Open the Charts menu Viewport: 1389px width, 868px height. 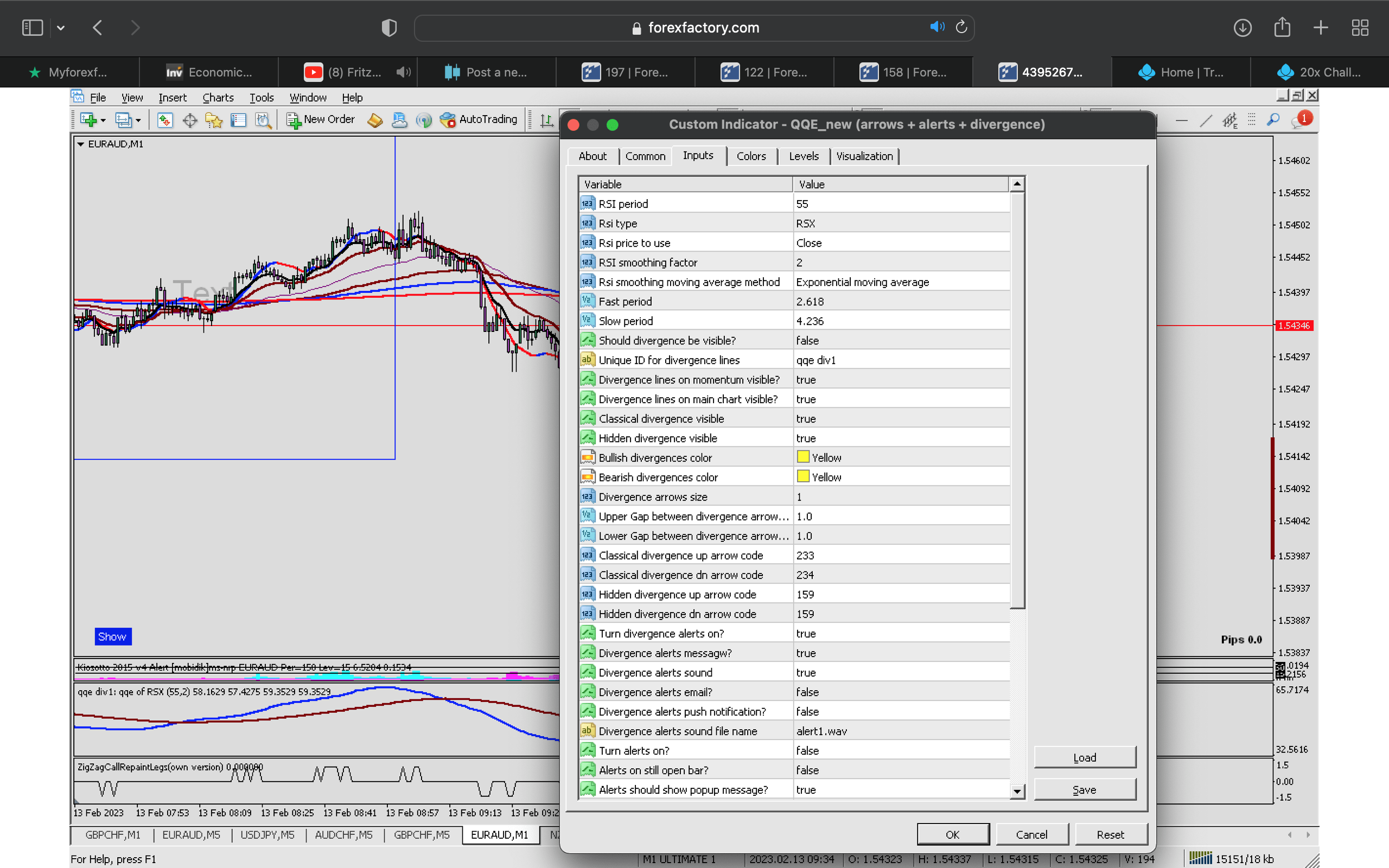[218, 98]
